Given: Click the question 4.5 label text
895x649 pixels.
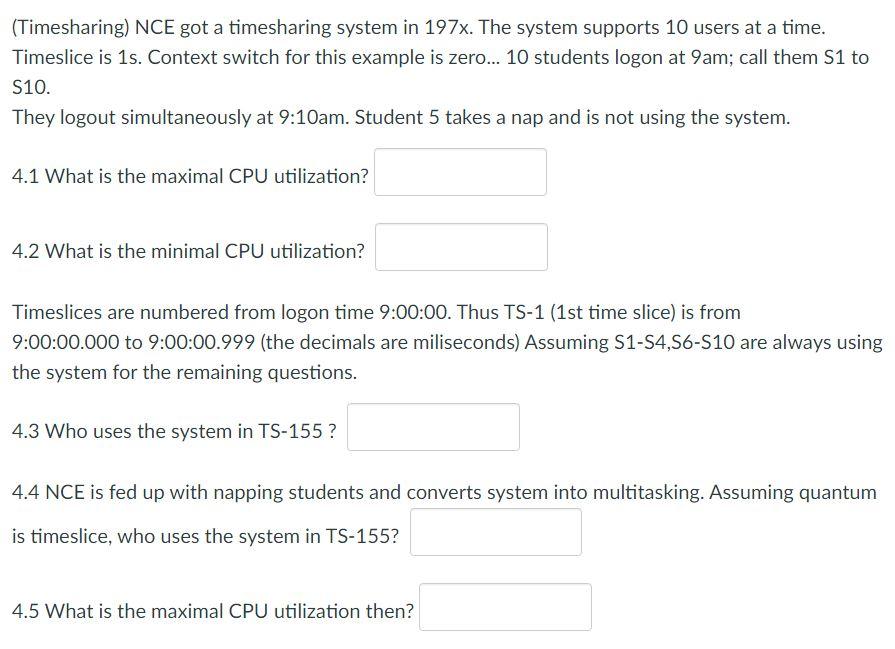Looking at the screenshot, I should pos(212,609).
